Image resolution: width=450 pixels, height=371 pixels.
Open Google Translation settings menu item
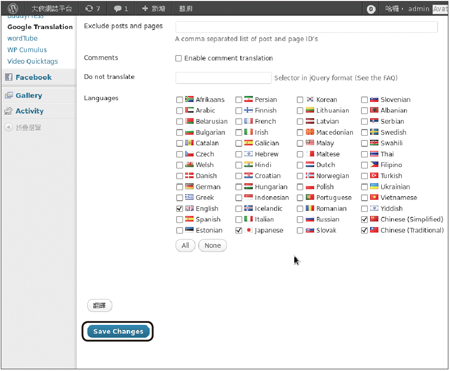40,27
